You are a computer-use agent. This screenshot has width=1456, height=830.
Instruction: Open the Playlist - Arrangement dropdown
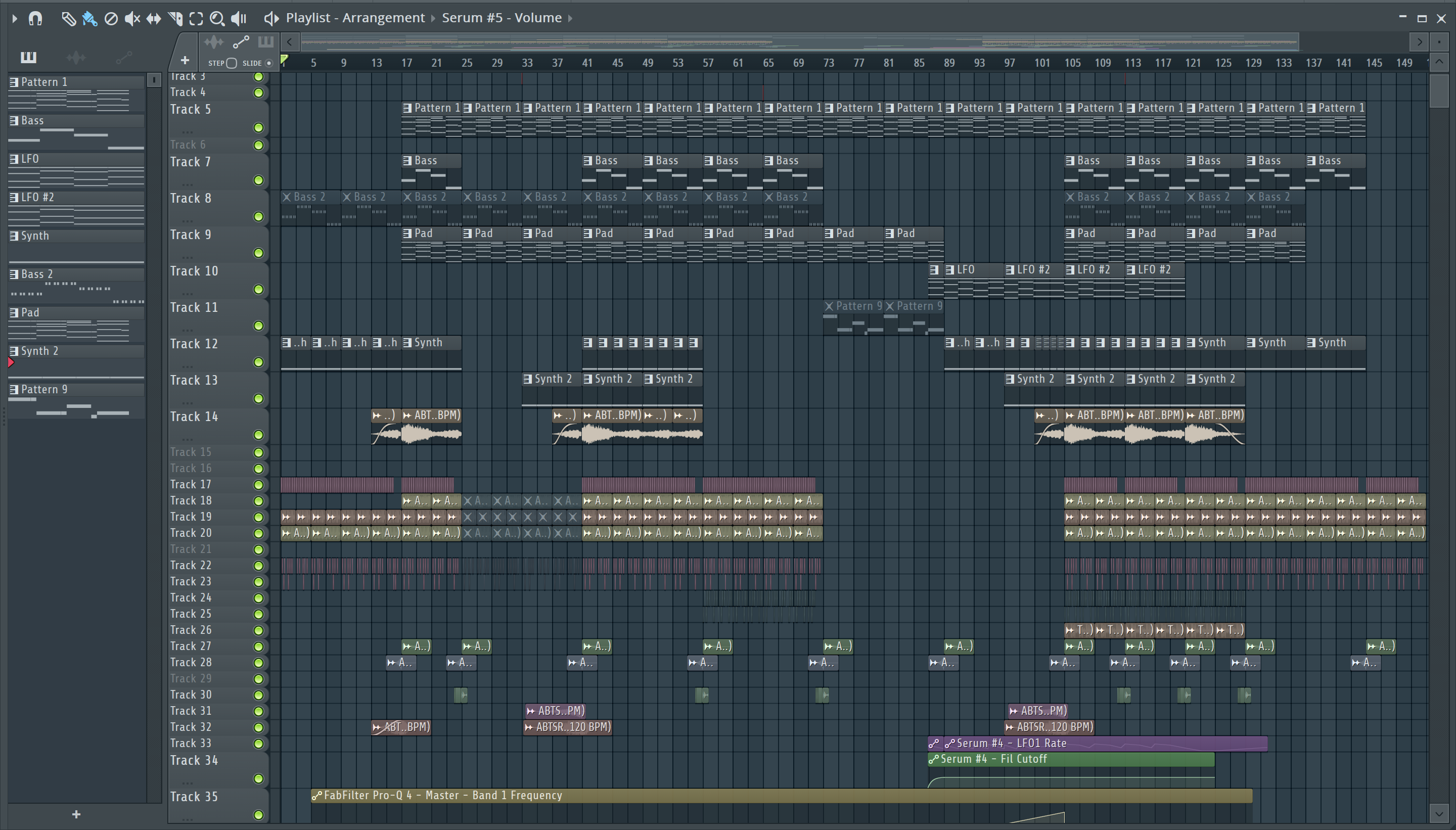(x=355, y=18)
